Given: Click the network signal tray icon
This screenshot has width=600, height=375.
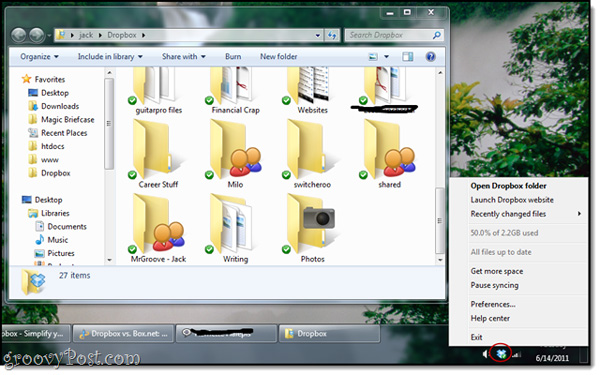Looking at the screenshot, I should pyautogui.click(x=516, y=354).
